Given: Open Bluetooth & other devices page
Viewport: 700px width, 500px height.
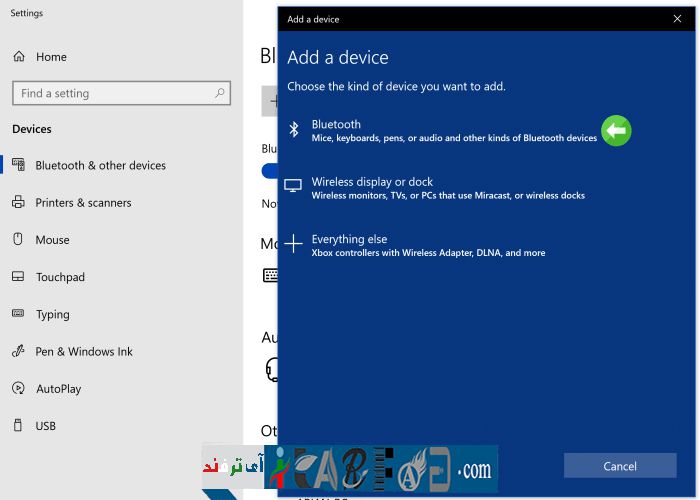Looking at the screenshot, I should [x=100, y=165].
